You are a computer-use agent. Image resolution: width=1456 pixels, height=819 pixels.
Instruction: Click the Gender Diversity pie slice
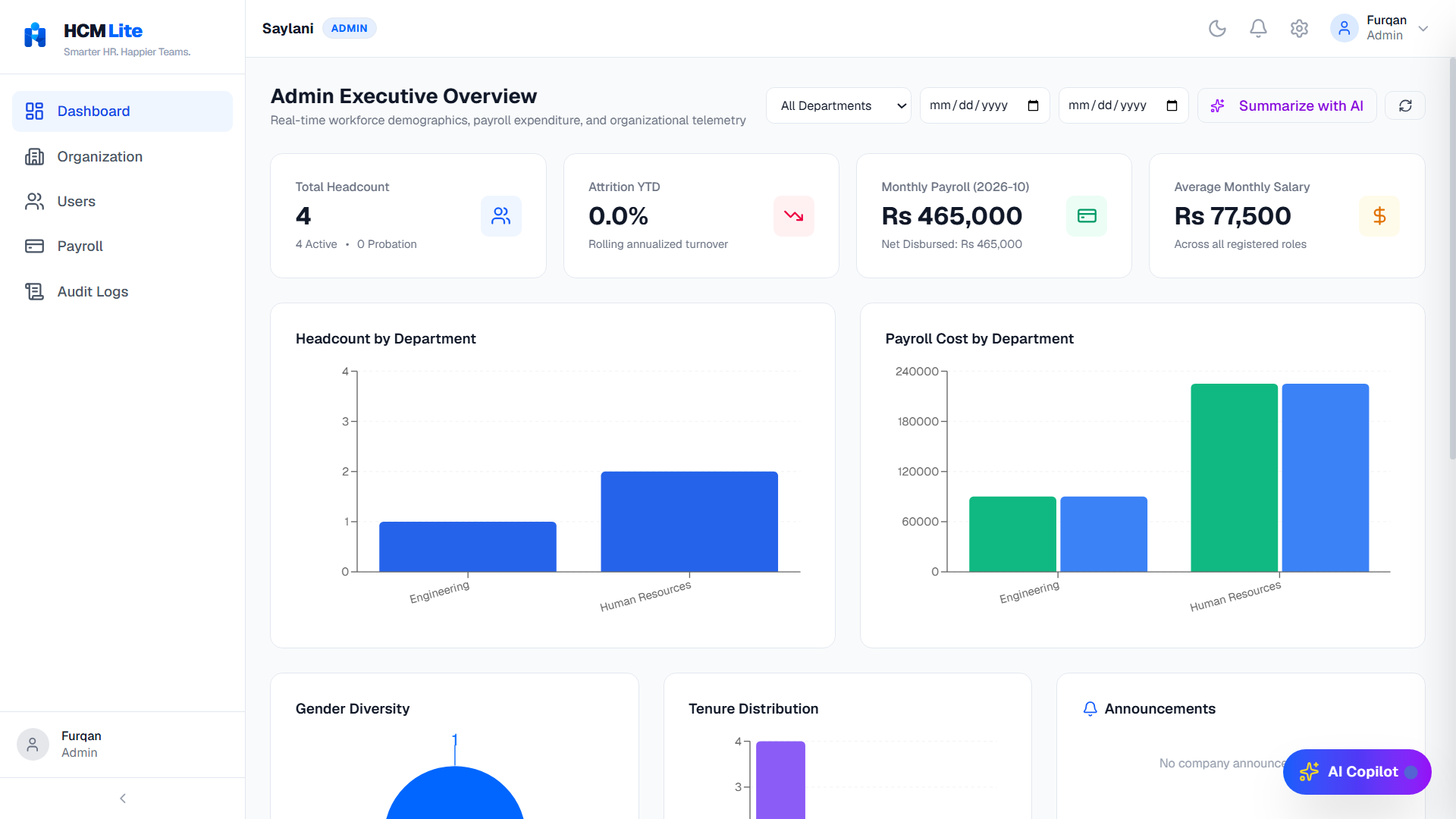tap(455, 796)
